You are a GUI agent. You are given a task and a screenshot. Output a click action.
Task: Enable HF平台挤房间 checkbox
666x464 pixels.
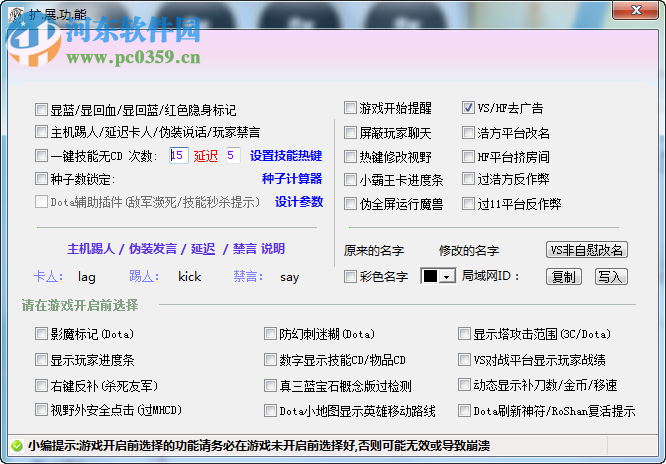[x=468, y=157]
